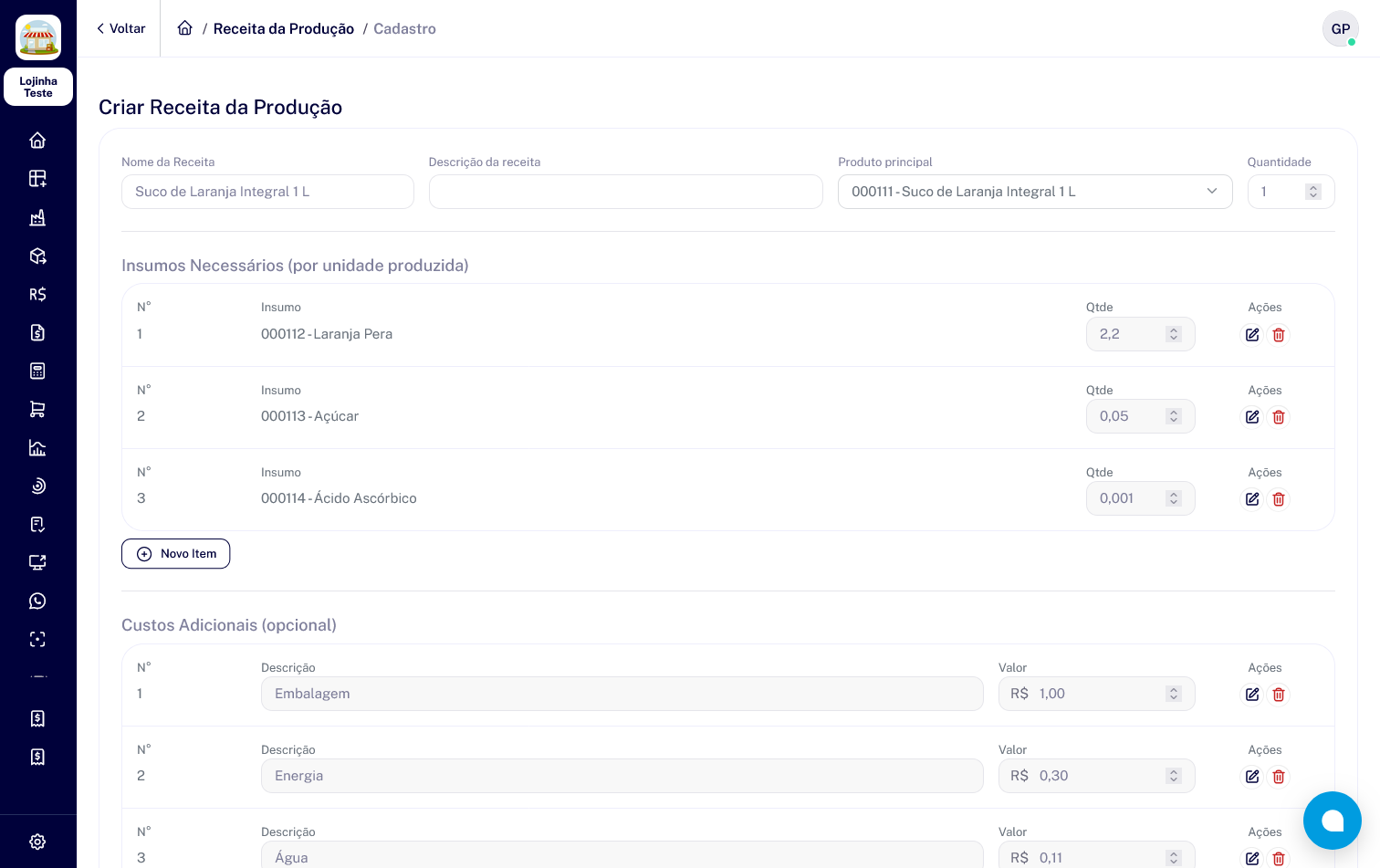Image resolution: width=1380 pixels, height=868 pixels.
Task: Click the Quantidade stepper arrows
Action: click(1312, 192)
